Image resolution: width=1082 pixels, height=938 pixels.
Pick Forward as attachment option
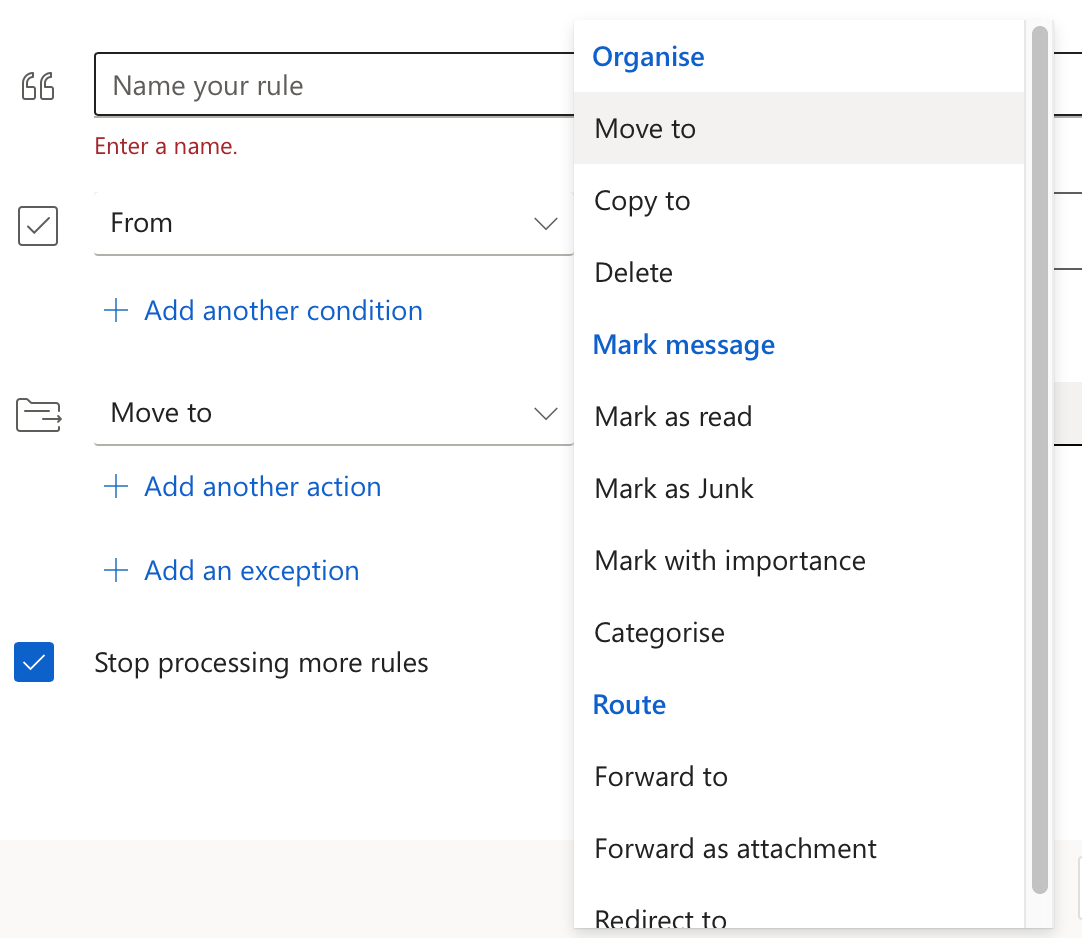click(735, 849)
